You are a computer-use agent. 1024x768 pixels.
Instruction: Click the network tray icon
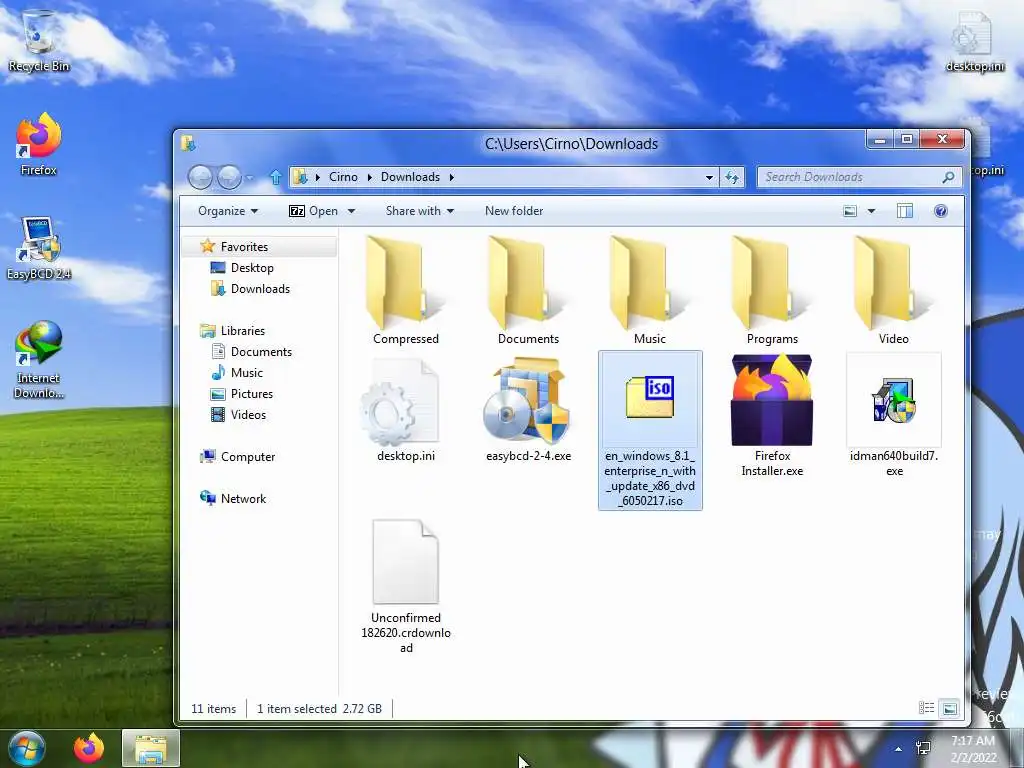923,748
